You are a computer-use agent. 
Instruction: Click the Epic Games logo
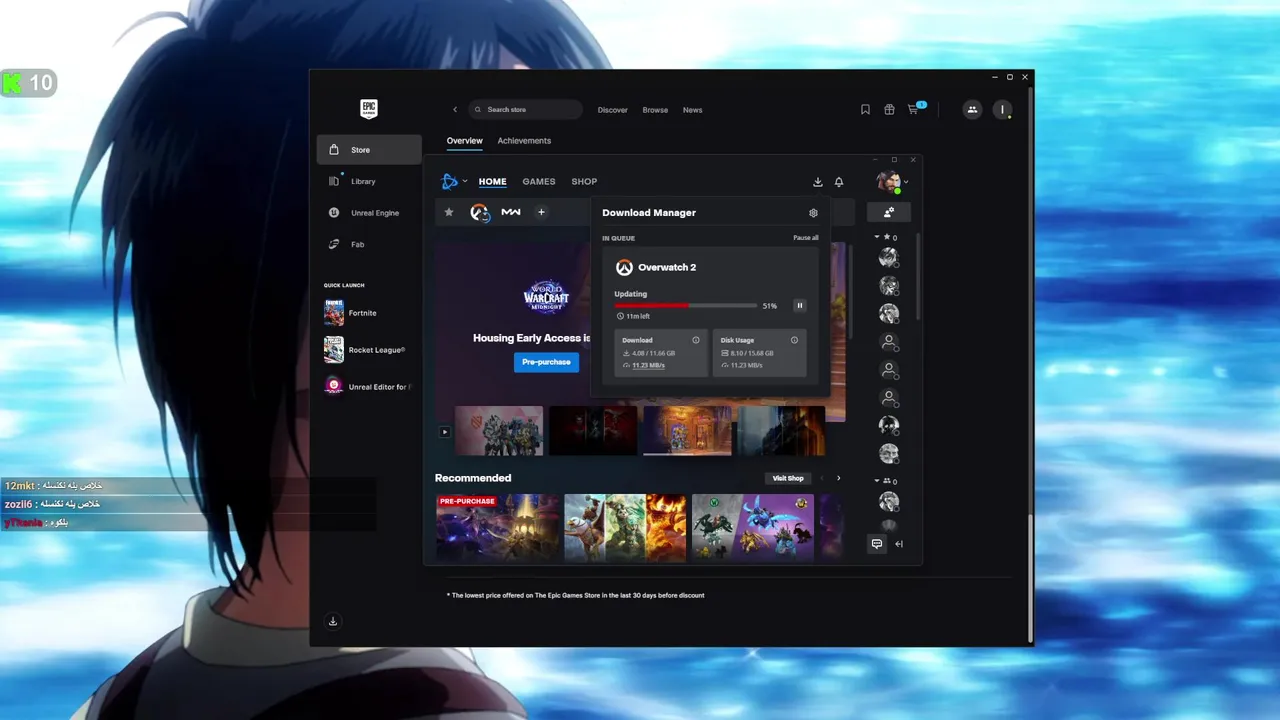click(x=369, y=109)
